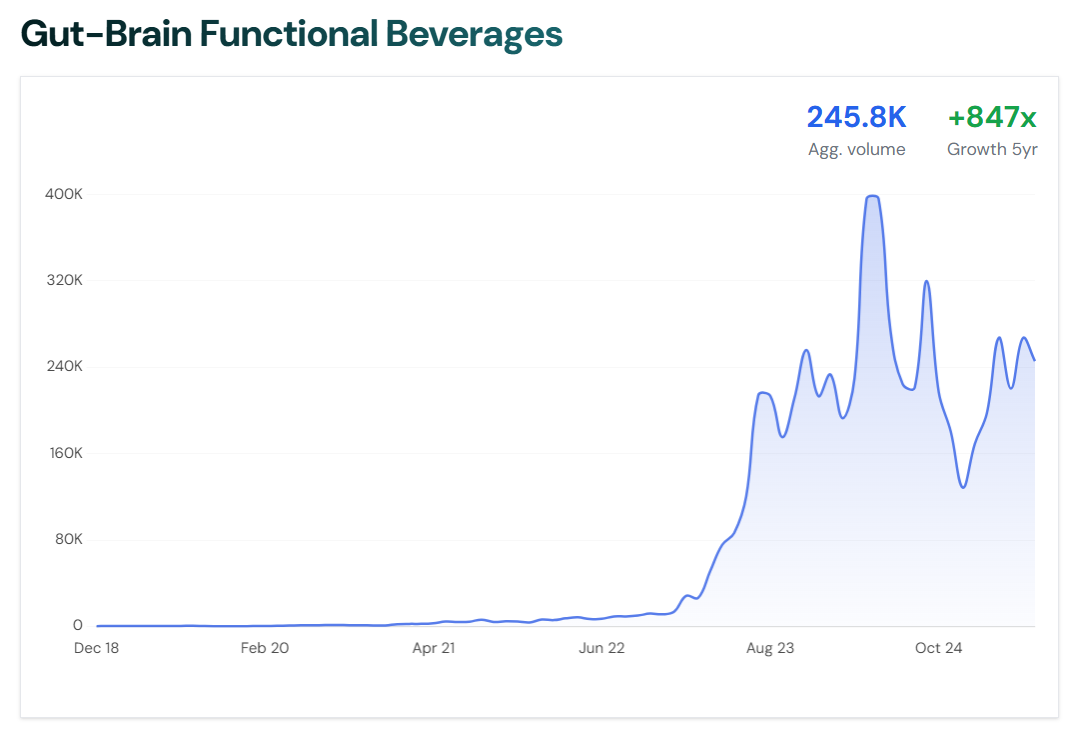Click the 80K gridline label
Viewport: 1083px width, 729px height.
coord(66,539)
